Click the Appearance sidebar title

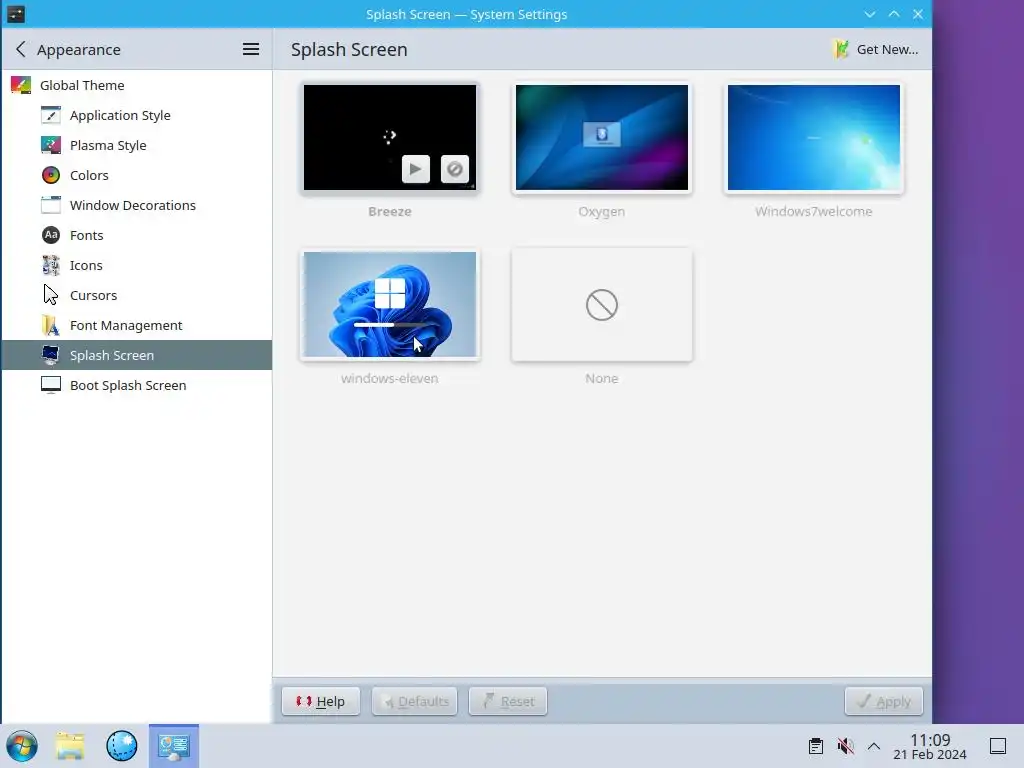[x=78, y=50]
